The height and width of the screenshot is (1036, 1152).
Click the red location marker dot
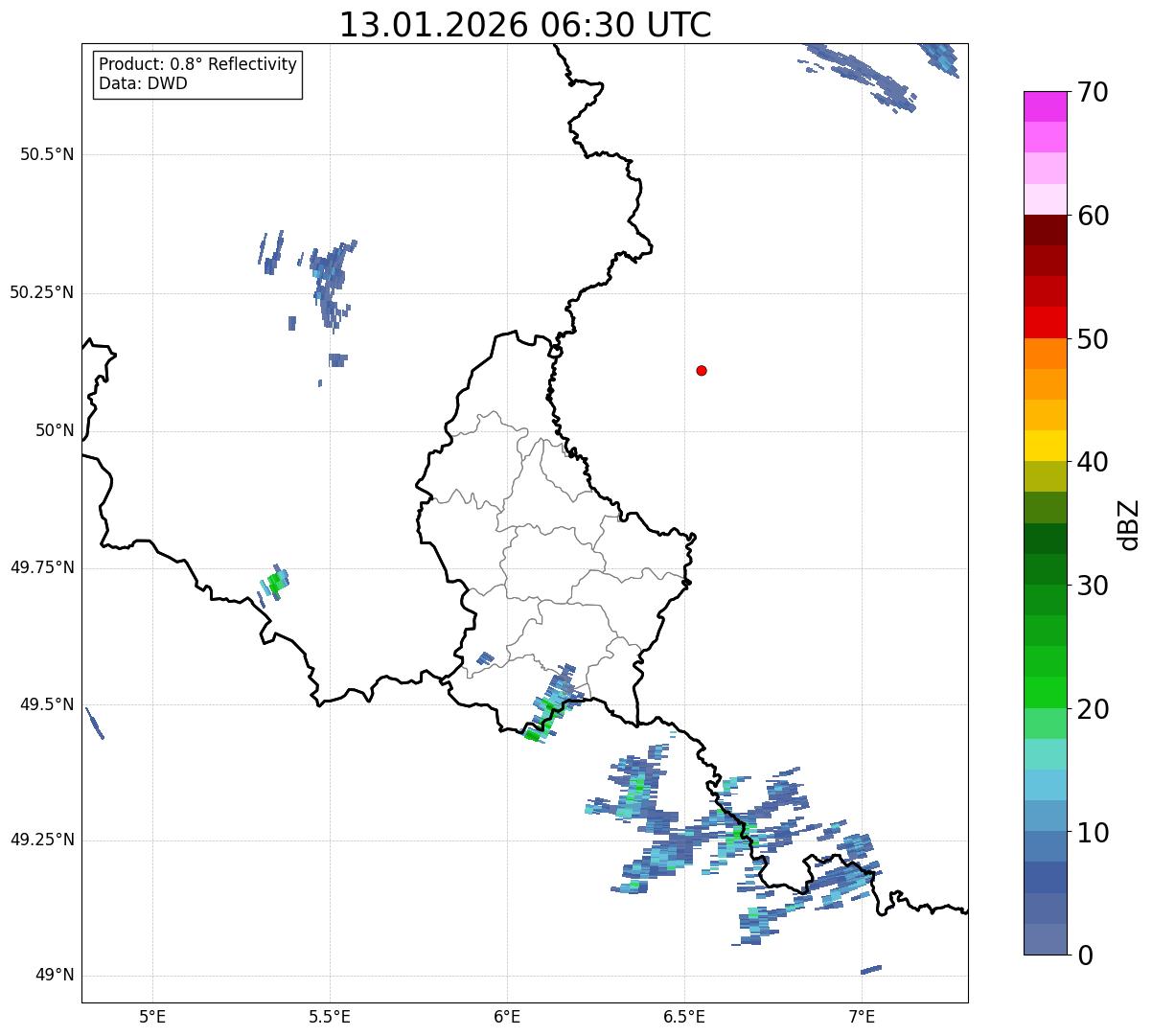(702, 370)
